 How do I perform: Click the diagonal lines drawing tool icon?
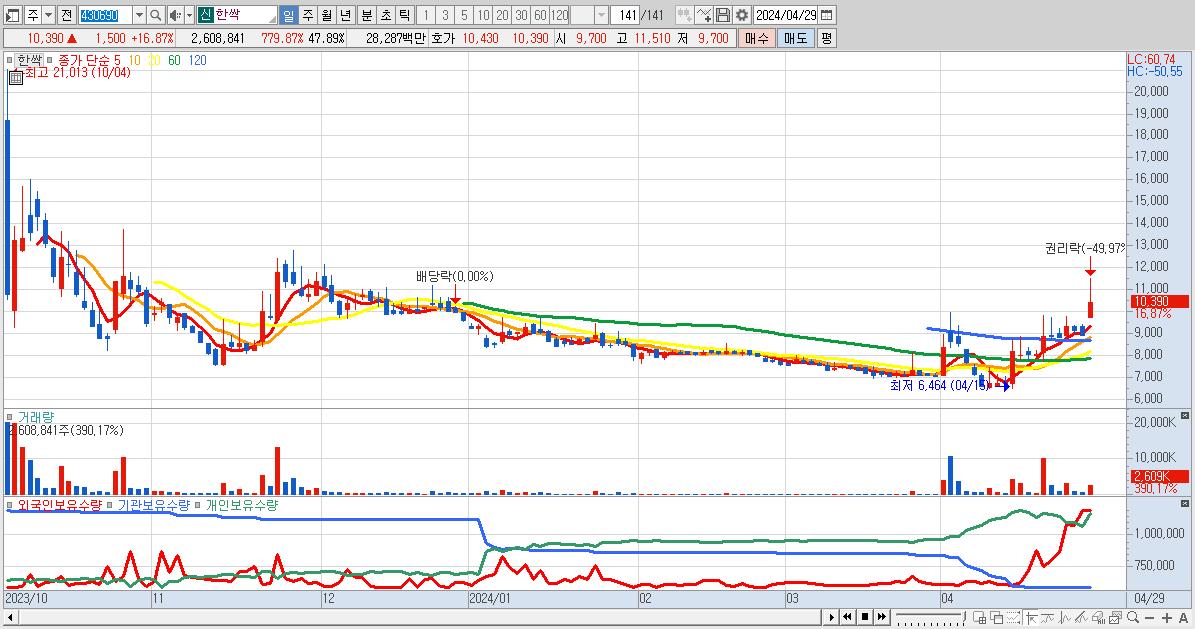click(x=1081, y=617)
